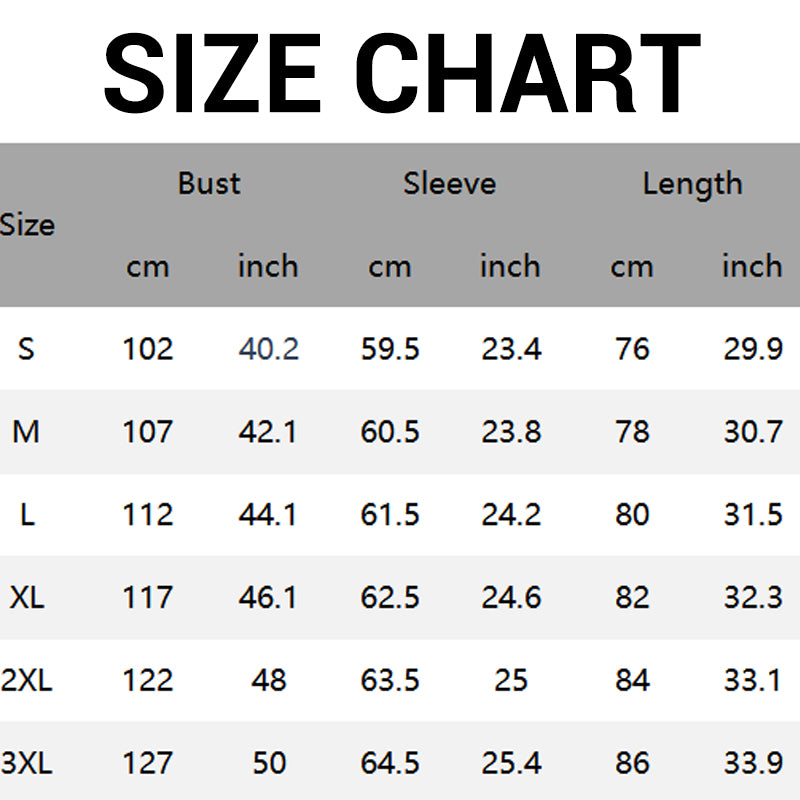This screenshot has height=800, width=800.
Task: Click the 3XL size row label
Action: click(x=26, y=764)
